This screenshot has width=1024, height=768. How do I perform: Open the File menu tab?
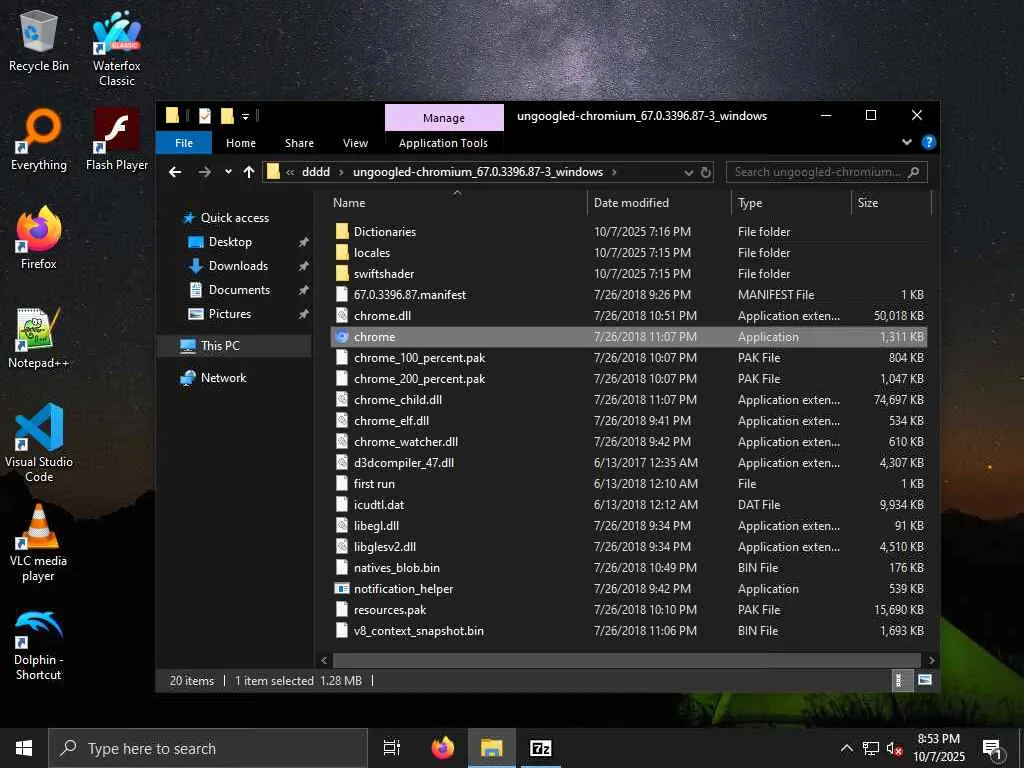pyautogui.click(x=184, y=143)
